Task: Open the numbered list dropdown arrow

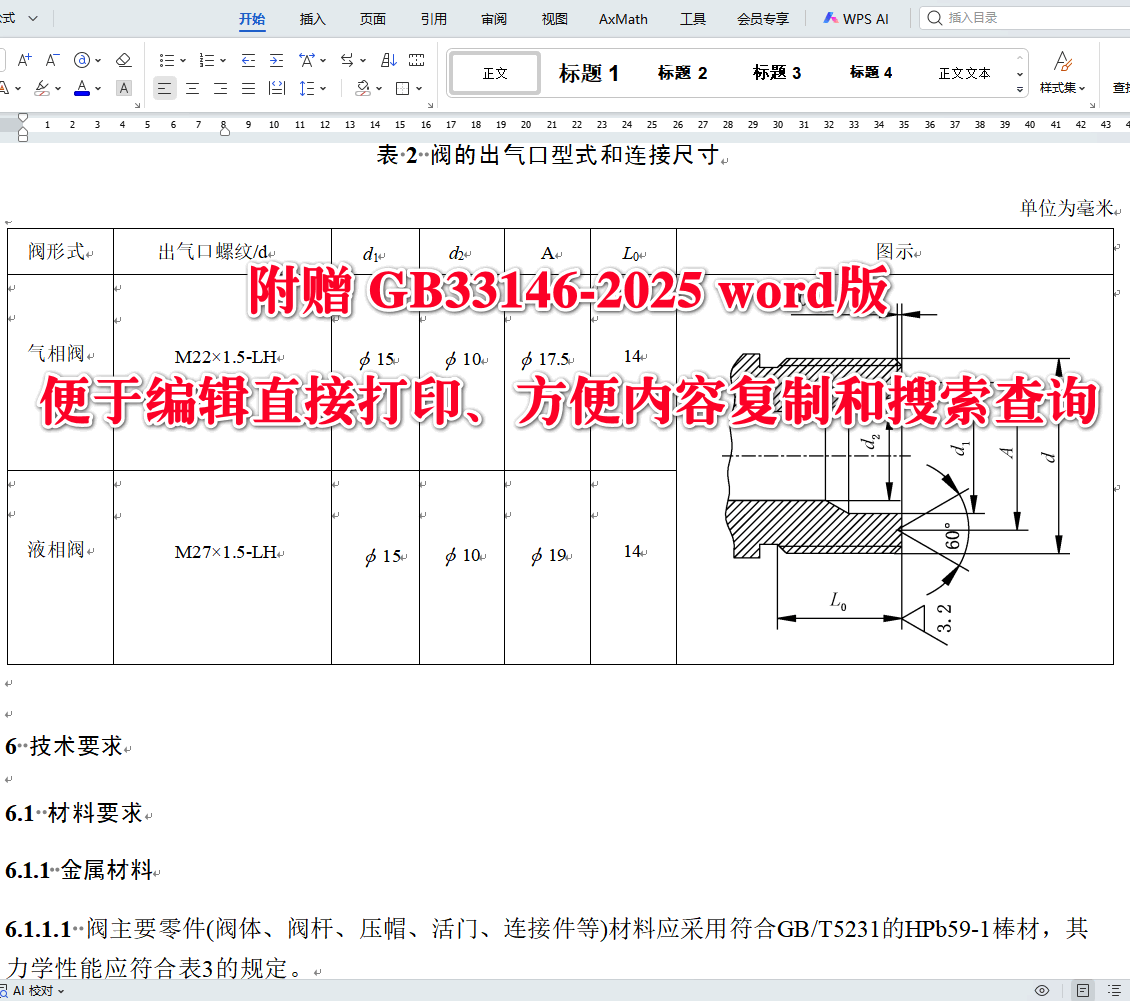Action: 222,60
